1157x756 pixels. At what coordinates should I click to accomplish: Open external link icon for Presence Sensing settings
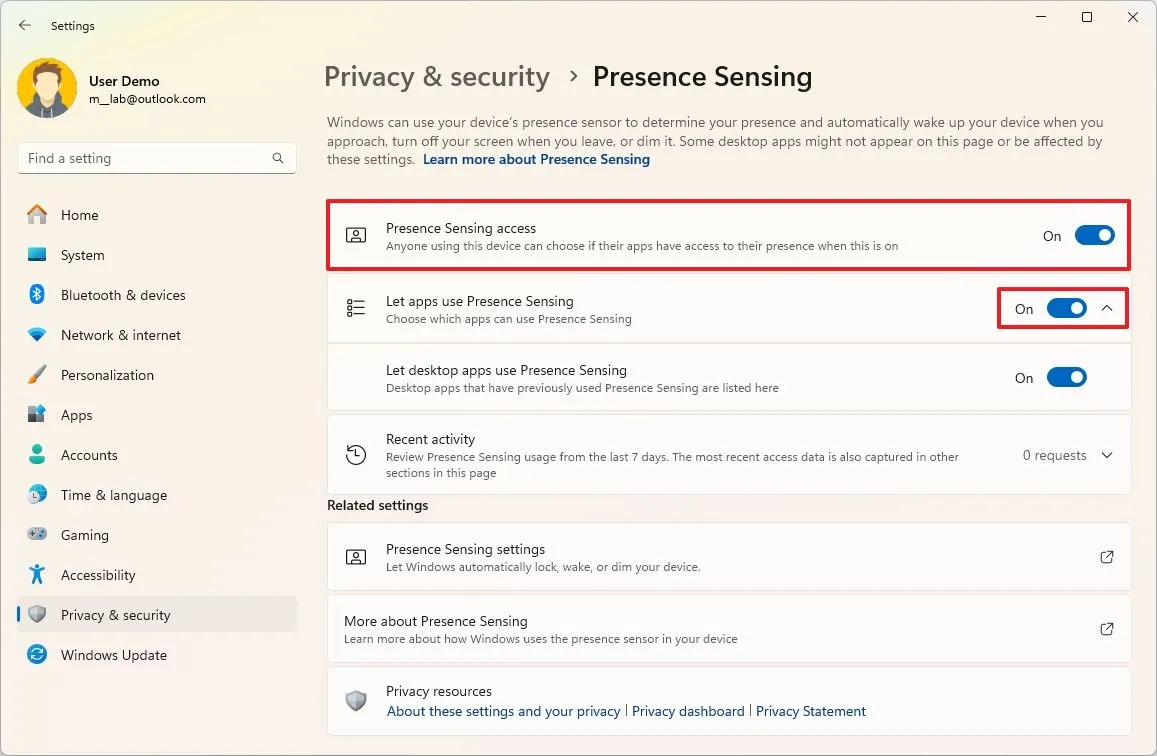[1107, 557]
